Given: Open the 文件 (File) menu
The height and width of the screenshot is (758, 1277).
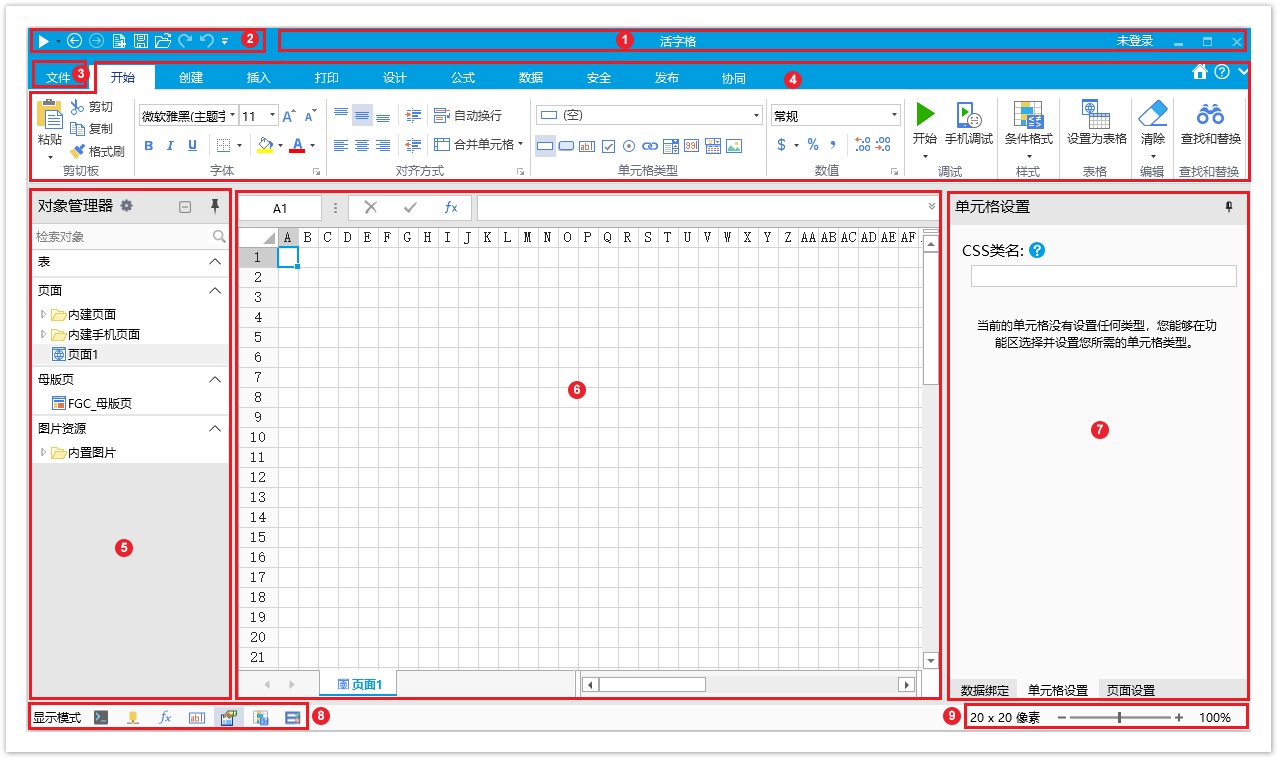Looking at the screenshot, I should (x=59, y=77).
